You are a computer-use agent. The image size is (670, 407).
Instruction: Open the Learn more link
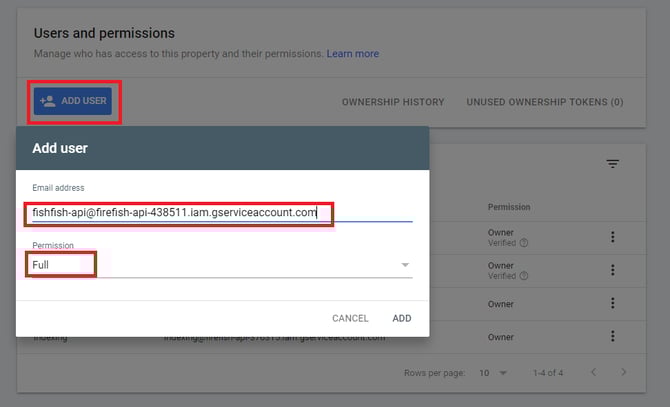coord(352,54)
